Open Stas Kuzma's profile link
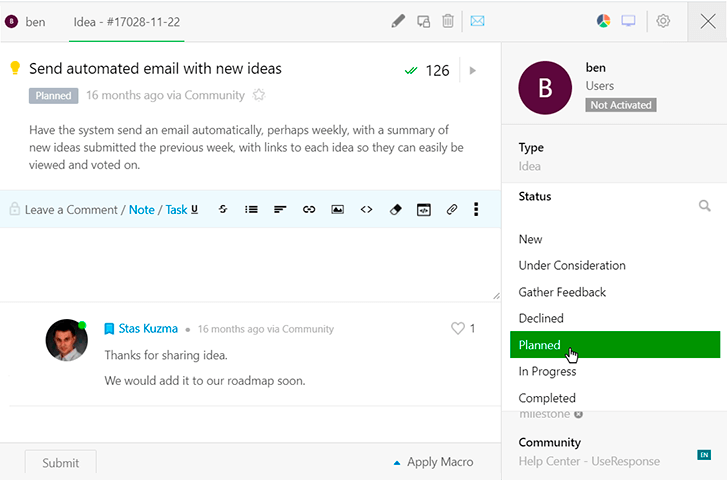Image resolution: width=727 pixels, height=480 pixels. 148,328
